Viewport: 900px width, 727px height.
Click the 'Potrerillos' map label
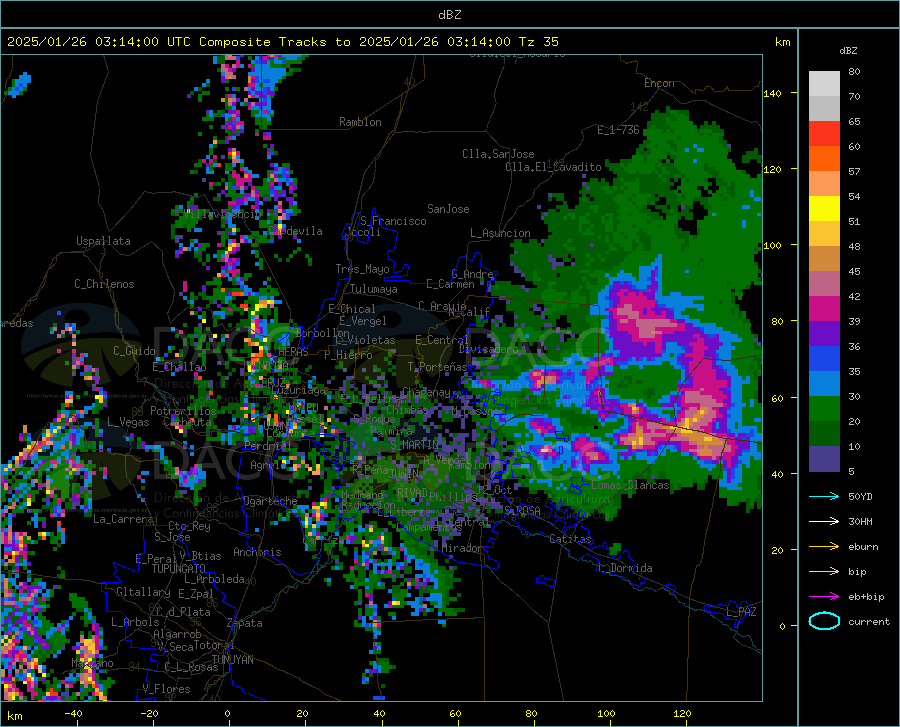pos(183,411)
